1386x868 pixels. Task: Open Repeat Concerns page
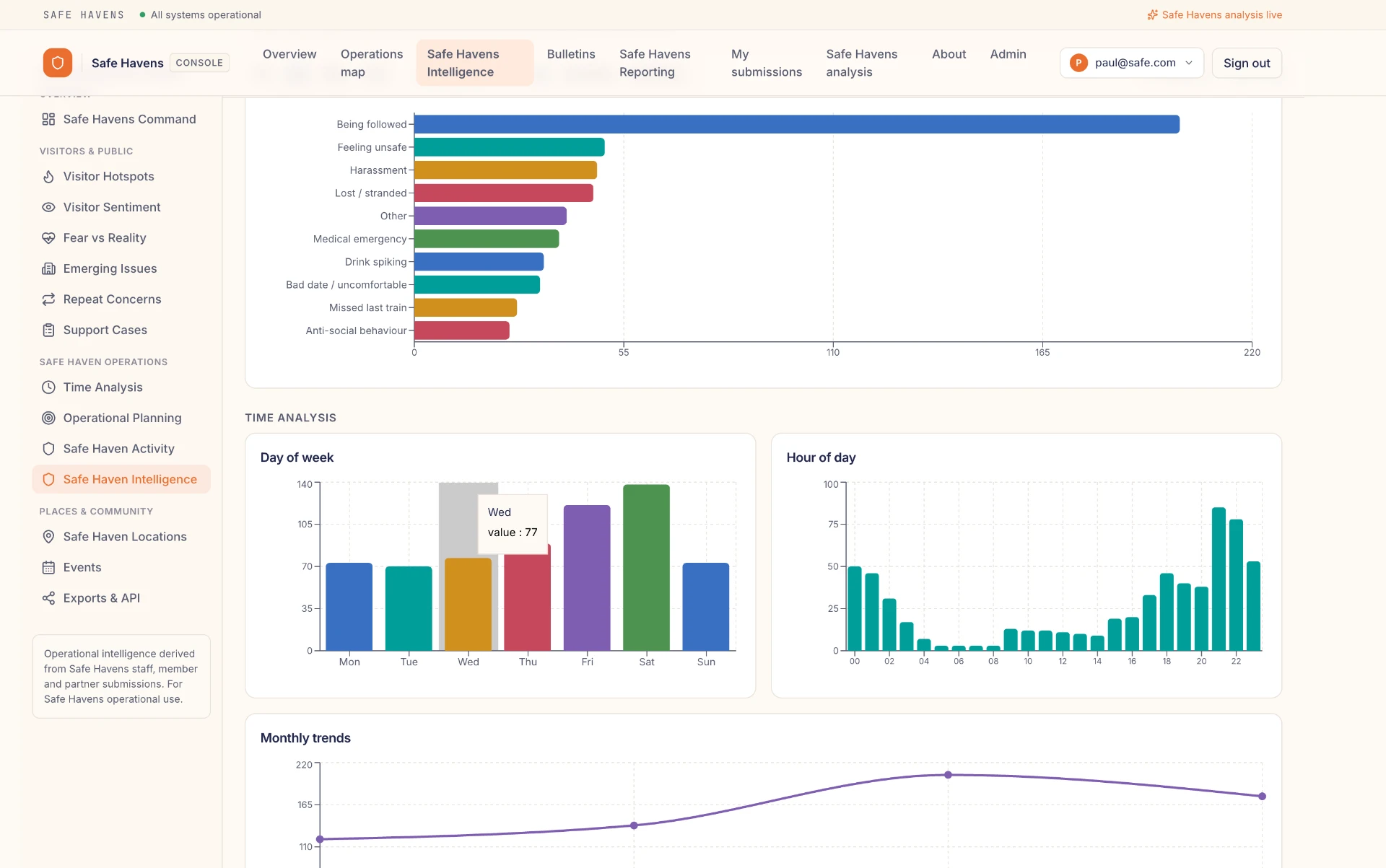(x=121, y=299)
